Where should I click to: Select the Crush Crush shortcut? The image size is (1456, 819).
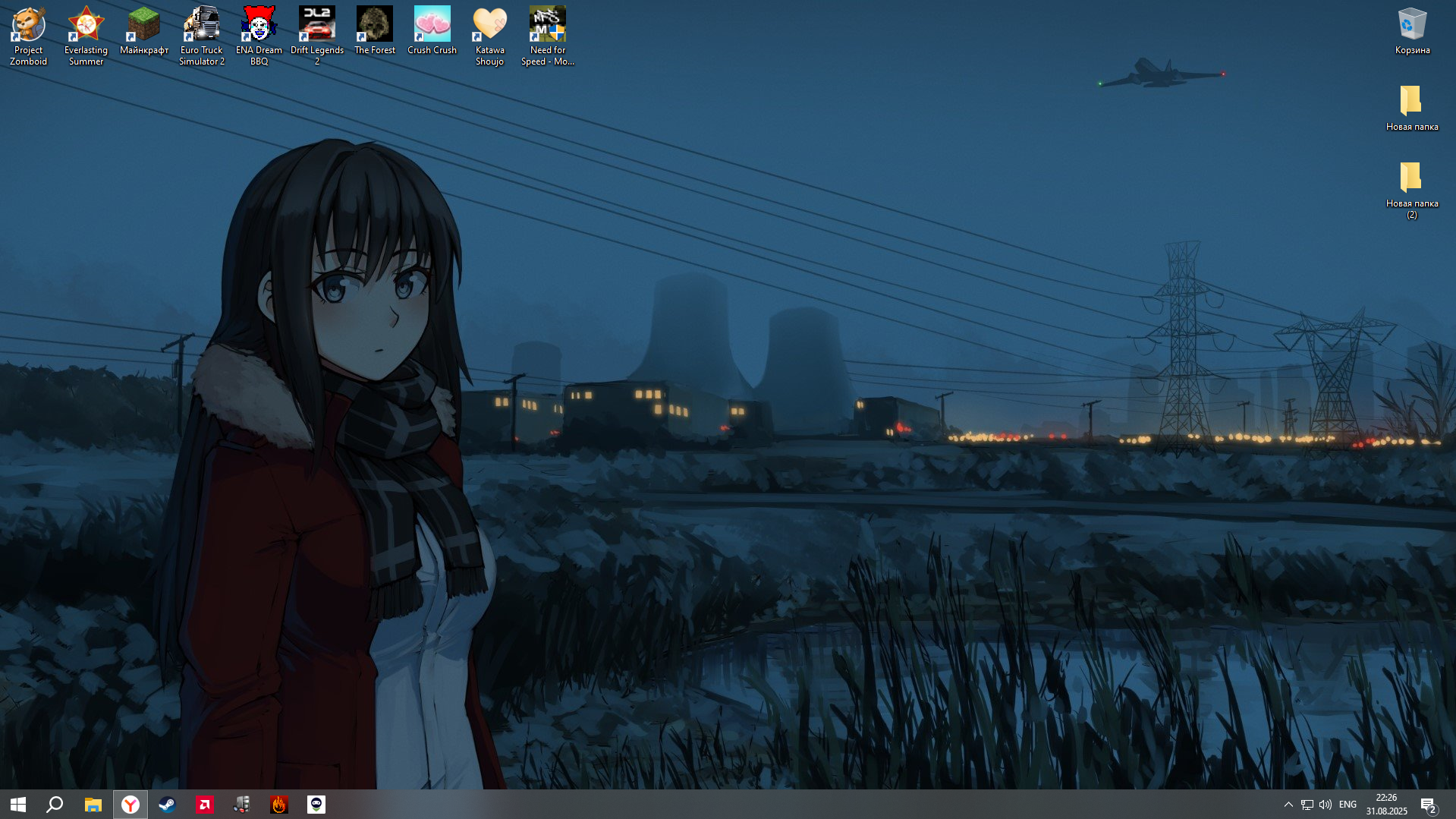tap(432, 30)
